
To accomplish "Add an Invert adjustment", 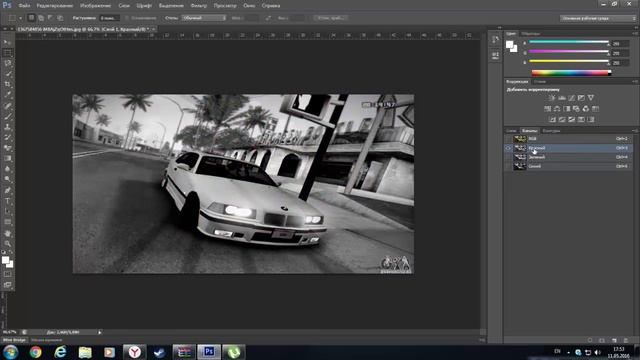I will coord(552,119).
